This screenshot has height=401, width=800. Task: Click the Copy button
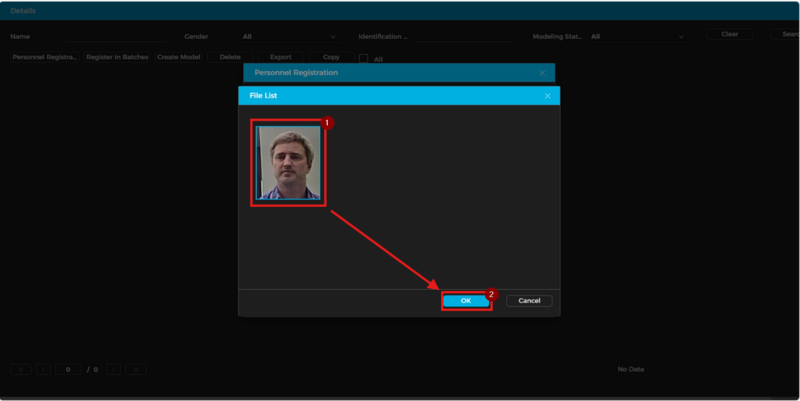tap(331, 58)
